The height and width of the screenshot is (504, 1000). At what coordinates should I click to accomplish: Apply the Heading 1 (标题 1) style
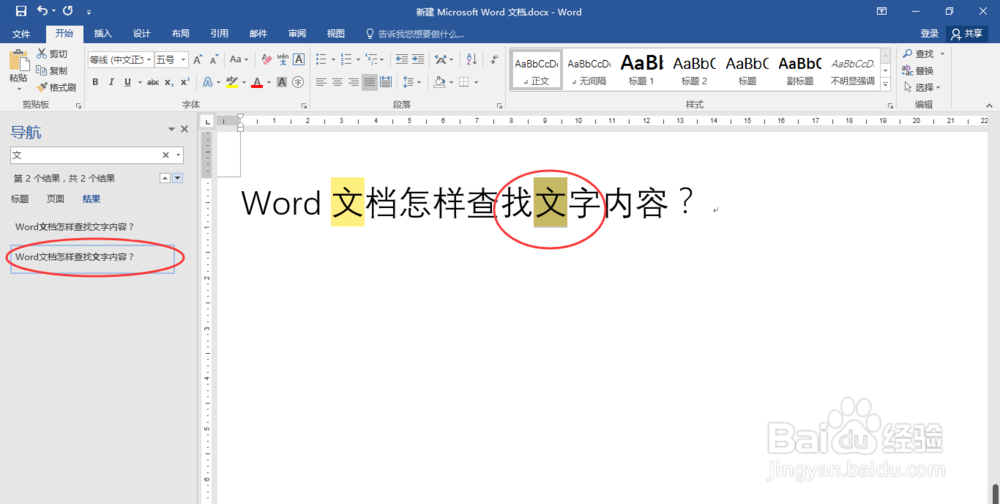click(642, 69)
